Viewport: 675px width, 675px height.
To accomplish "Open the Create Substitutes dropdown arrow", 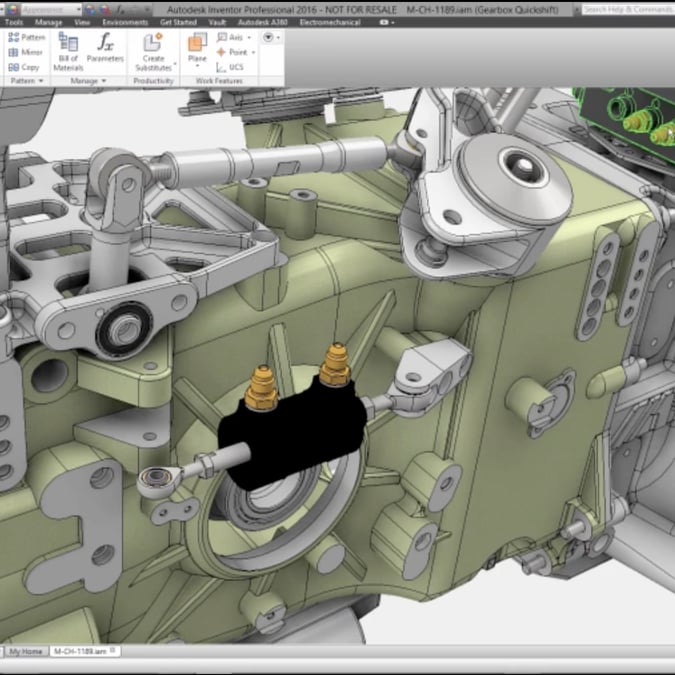I will coord(175,64).
